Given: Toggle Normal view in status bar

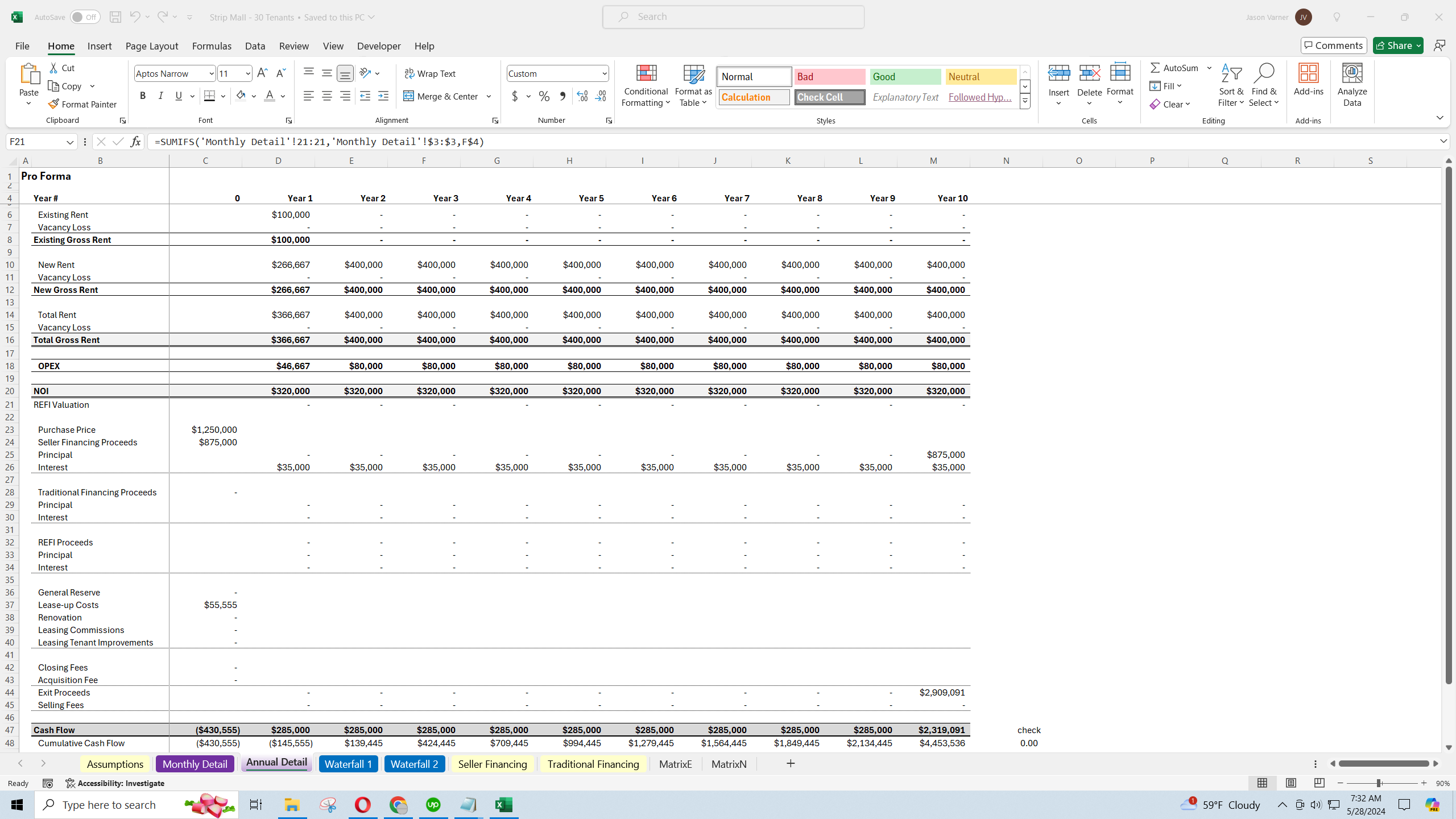Looking at the screenshot, I should click(x=1262, y=783).
